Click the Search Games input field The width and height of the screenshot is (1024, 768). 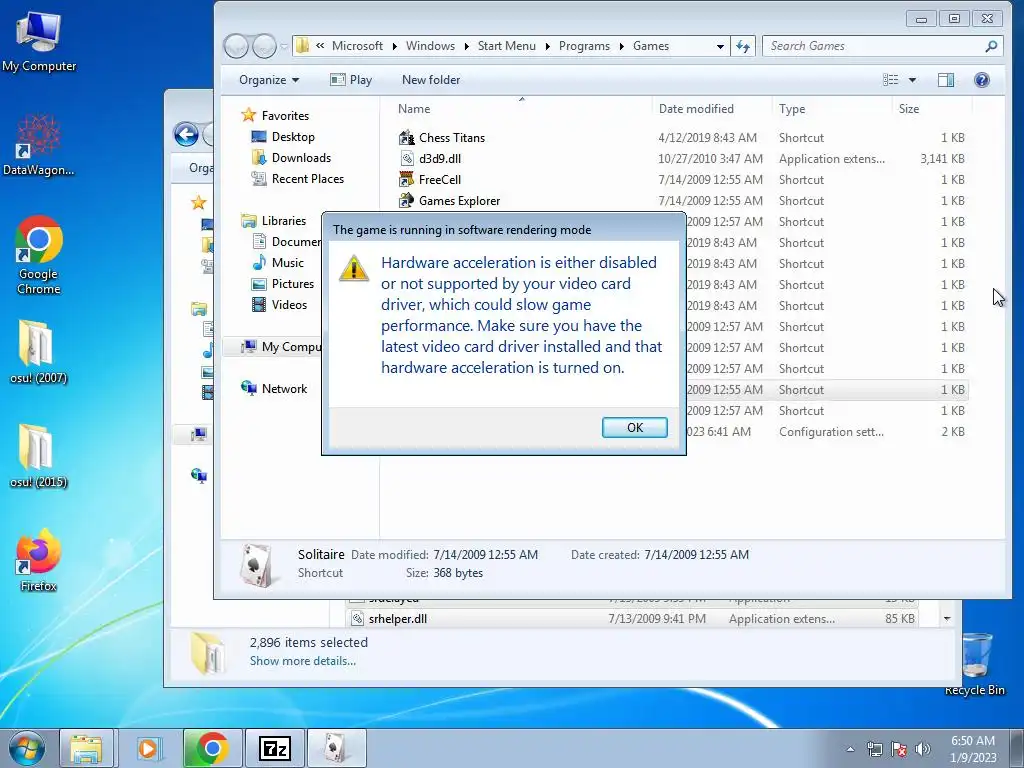tap(875, 46)
